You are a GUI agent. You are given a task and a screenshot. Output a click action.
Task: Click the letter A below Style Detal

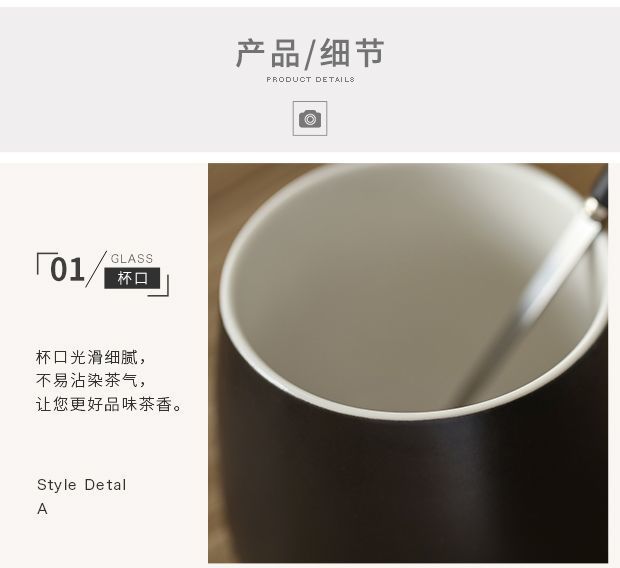42,509
